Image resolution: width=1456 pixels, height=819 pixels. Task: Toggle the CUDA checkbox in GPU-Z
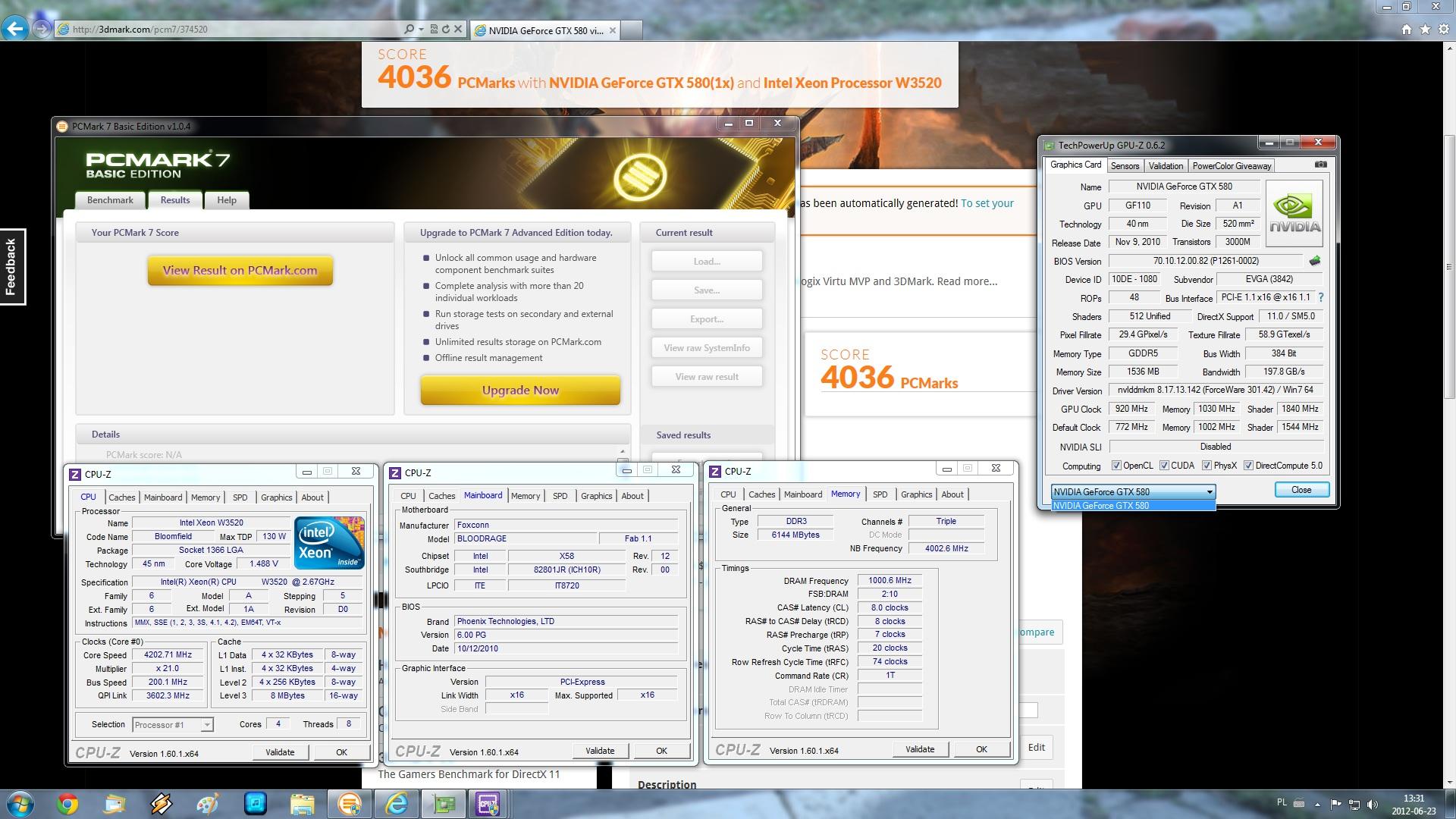click(x=1164, y=466)
